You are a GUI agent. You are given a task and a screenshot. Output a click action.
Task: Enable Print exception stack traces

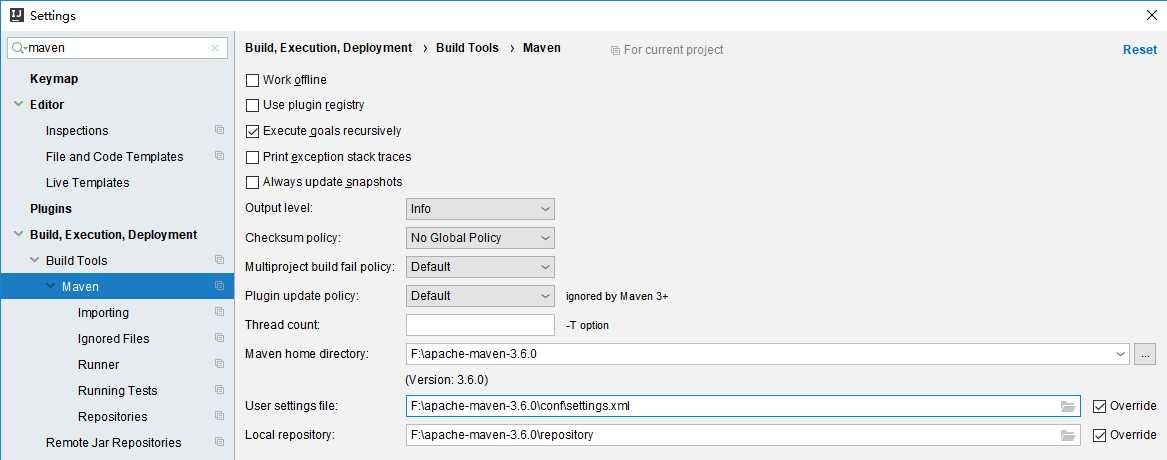tap(252, 157)
